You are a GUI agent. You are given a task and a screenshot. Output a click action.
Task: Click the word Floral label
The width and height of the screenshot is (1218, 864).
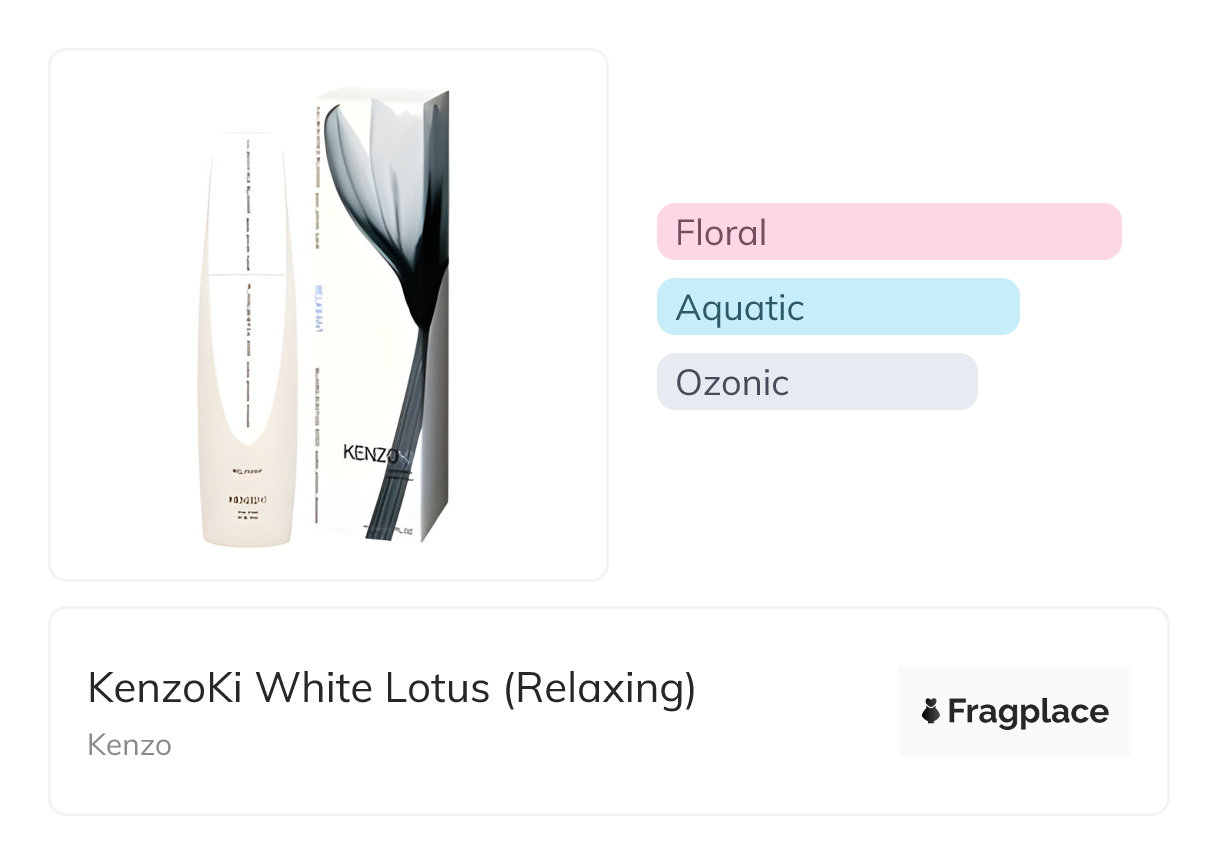721,232
